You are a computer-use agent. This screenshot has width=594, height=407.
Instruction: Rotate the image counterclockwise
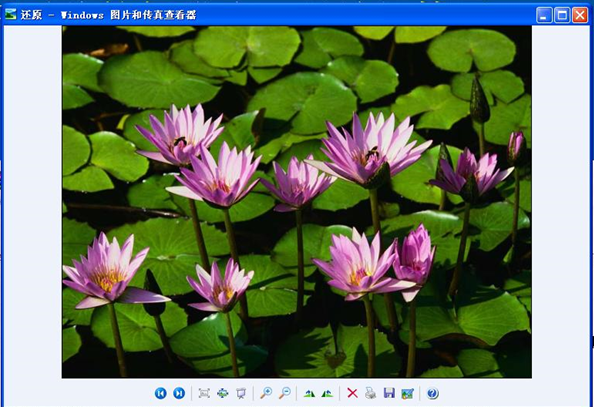327,394
